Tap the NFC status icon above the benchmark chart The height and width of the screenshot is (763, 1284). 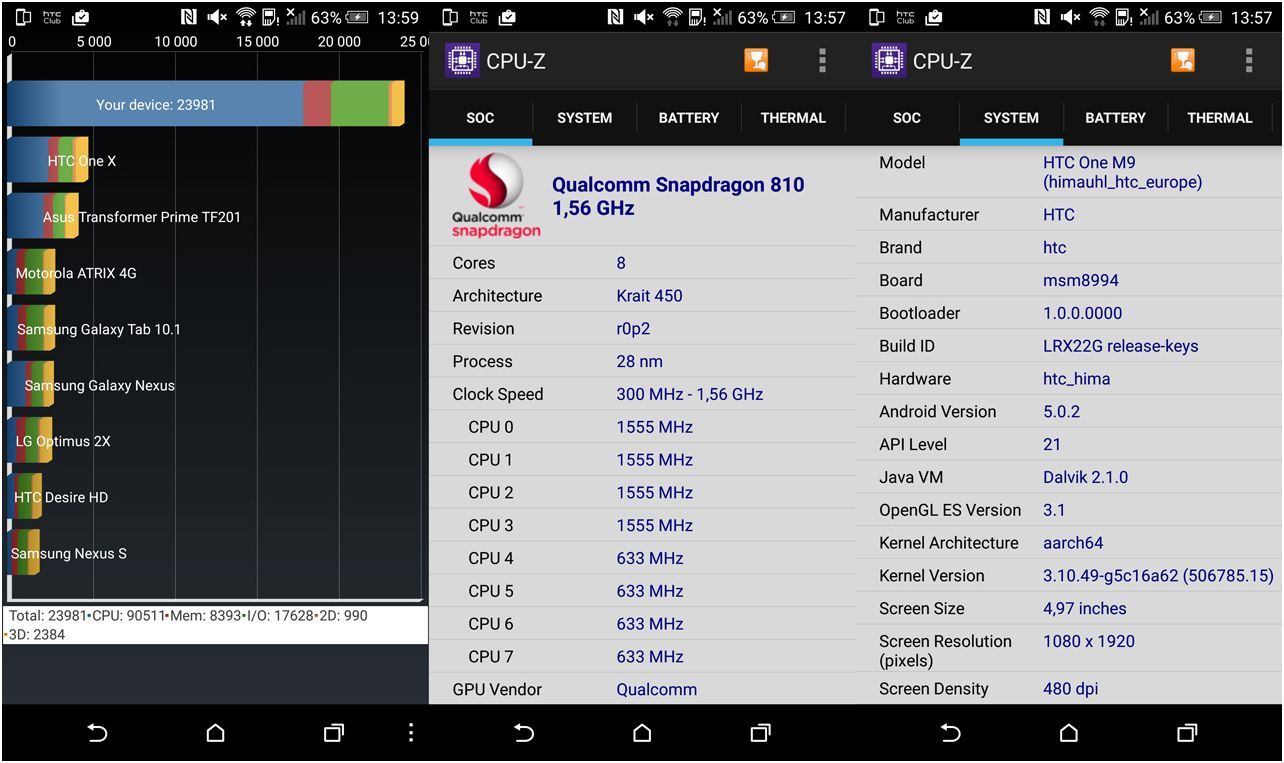click(x=188, y=17)
